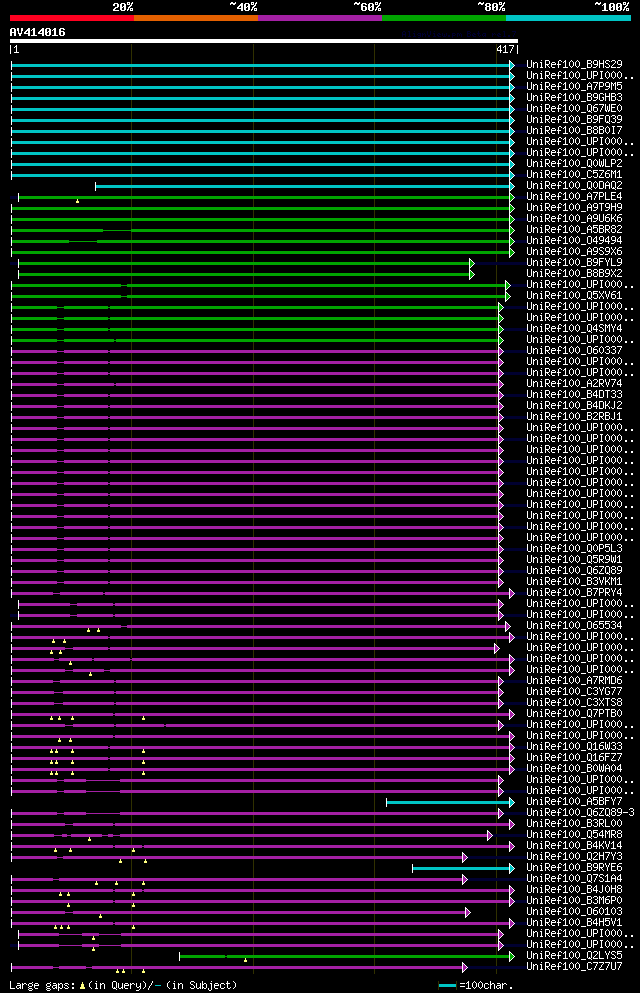
Task: Choose hit UniRef100_Q0DAQ2
Action: pos(574,186)
